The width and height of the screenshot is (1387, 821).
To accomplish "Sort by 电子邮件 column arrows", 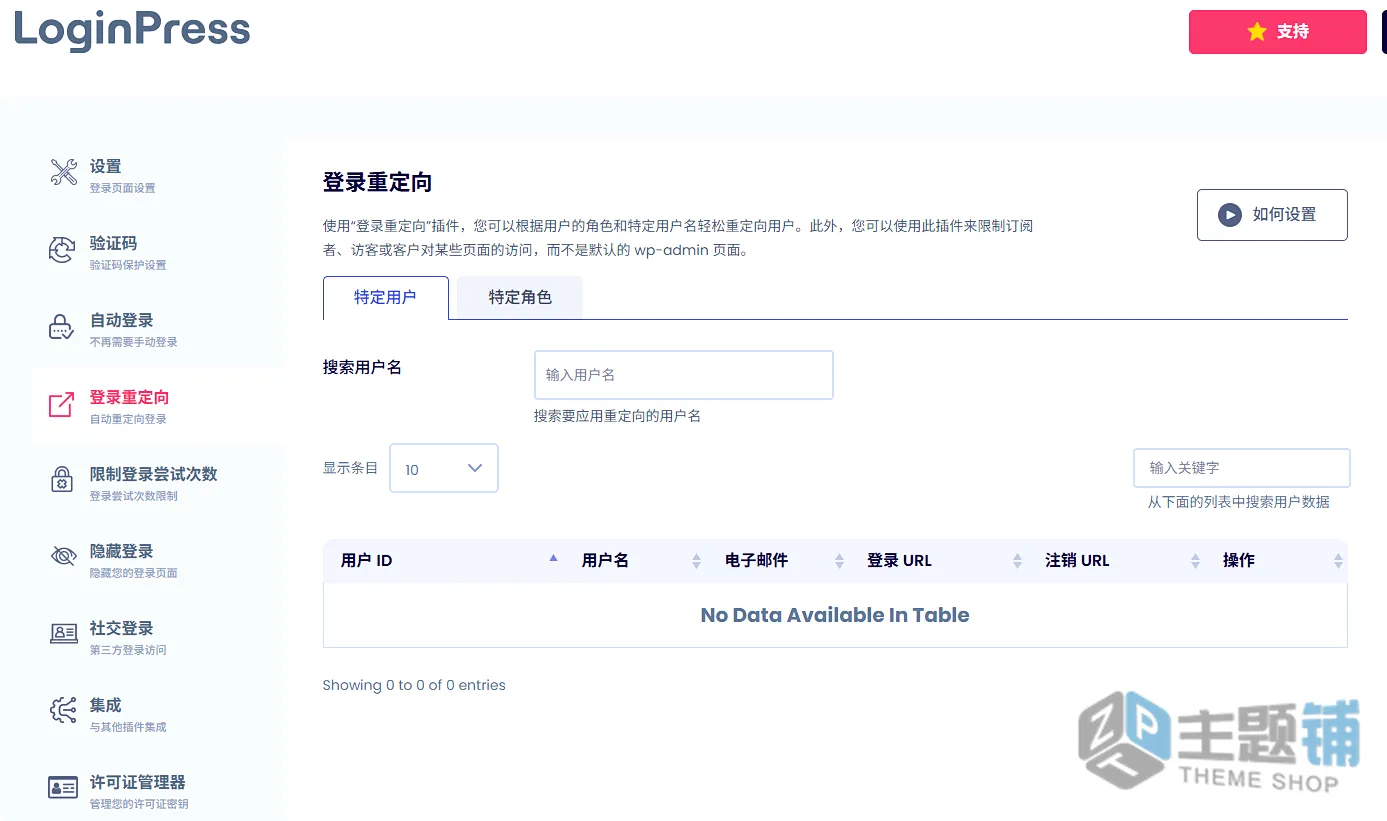I will (839, 562).
